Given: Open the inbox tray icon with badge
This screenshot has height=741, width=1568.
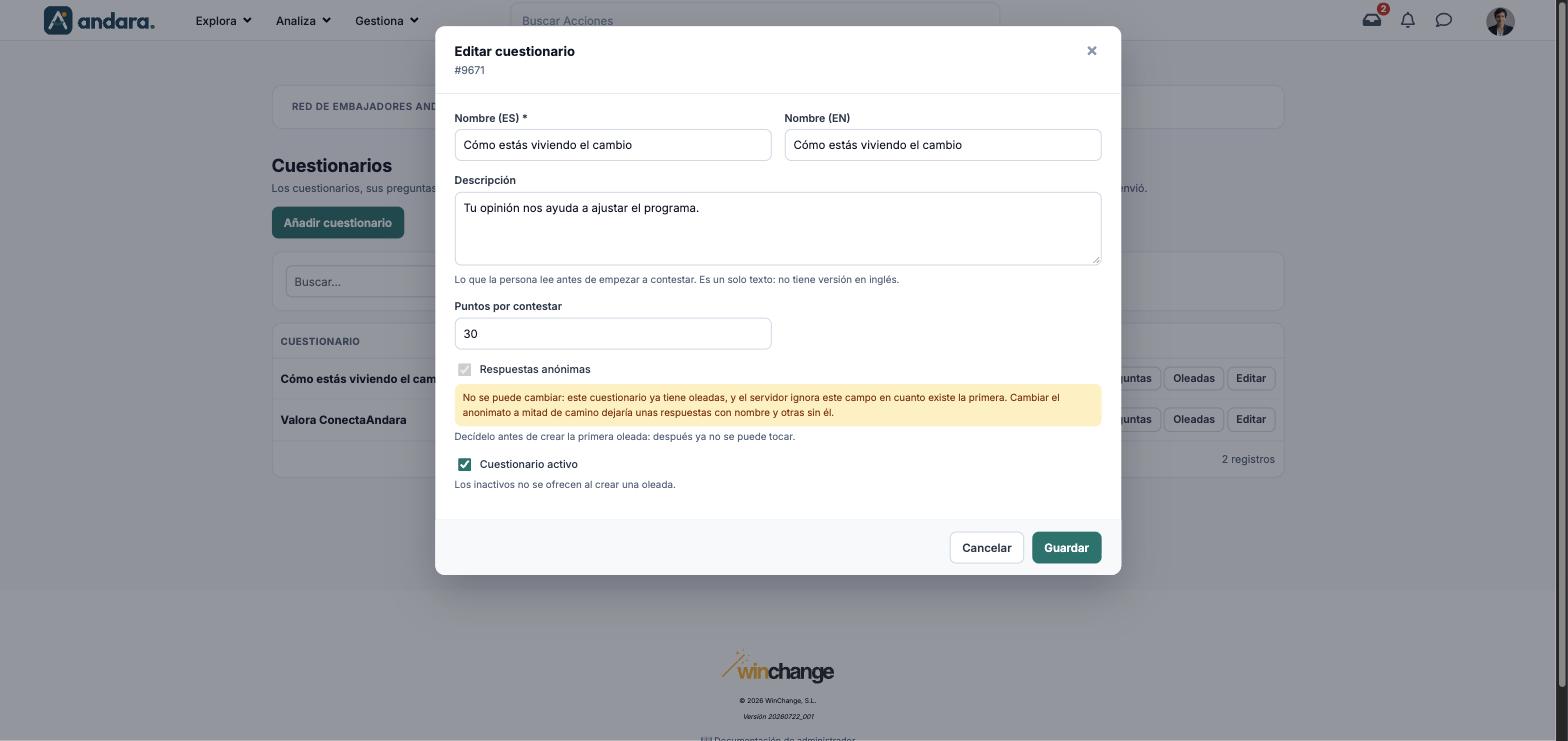Looking at the screenshot, I should [1372, 20].
